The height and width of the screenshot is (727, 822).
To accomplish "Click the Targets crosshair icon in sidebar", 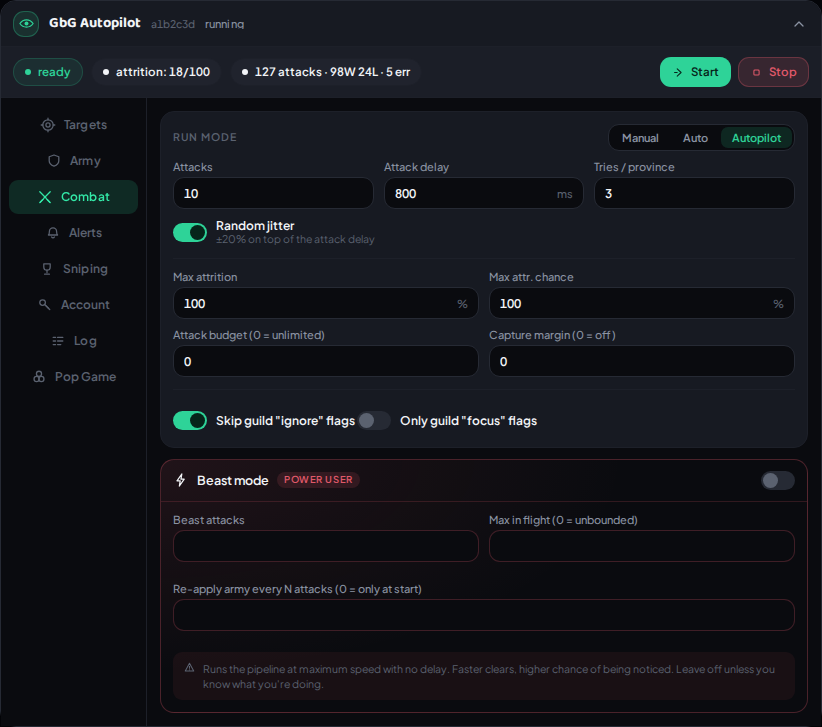I will point(48,125).
